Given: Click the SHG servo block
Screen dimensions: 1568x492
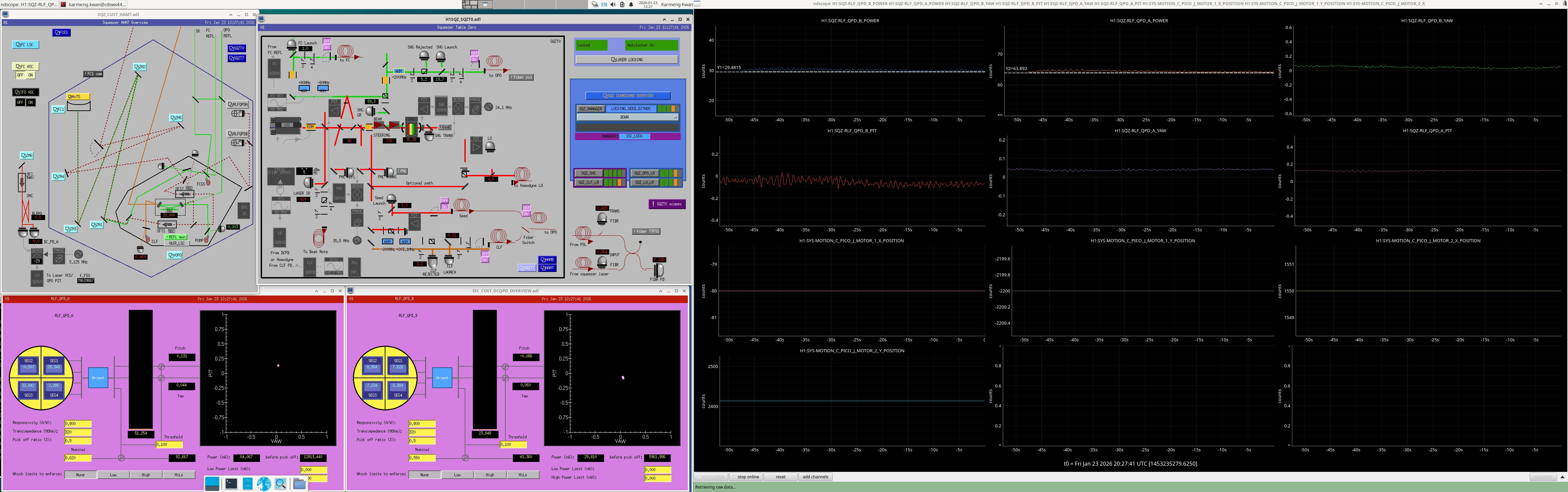Looking at the screenshot, I should pyautogui.click(x=442, y=105).
